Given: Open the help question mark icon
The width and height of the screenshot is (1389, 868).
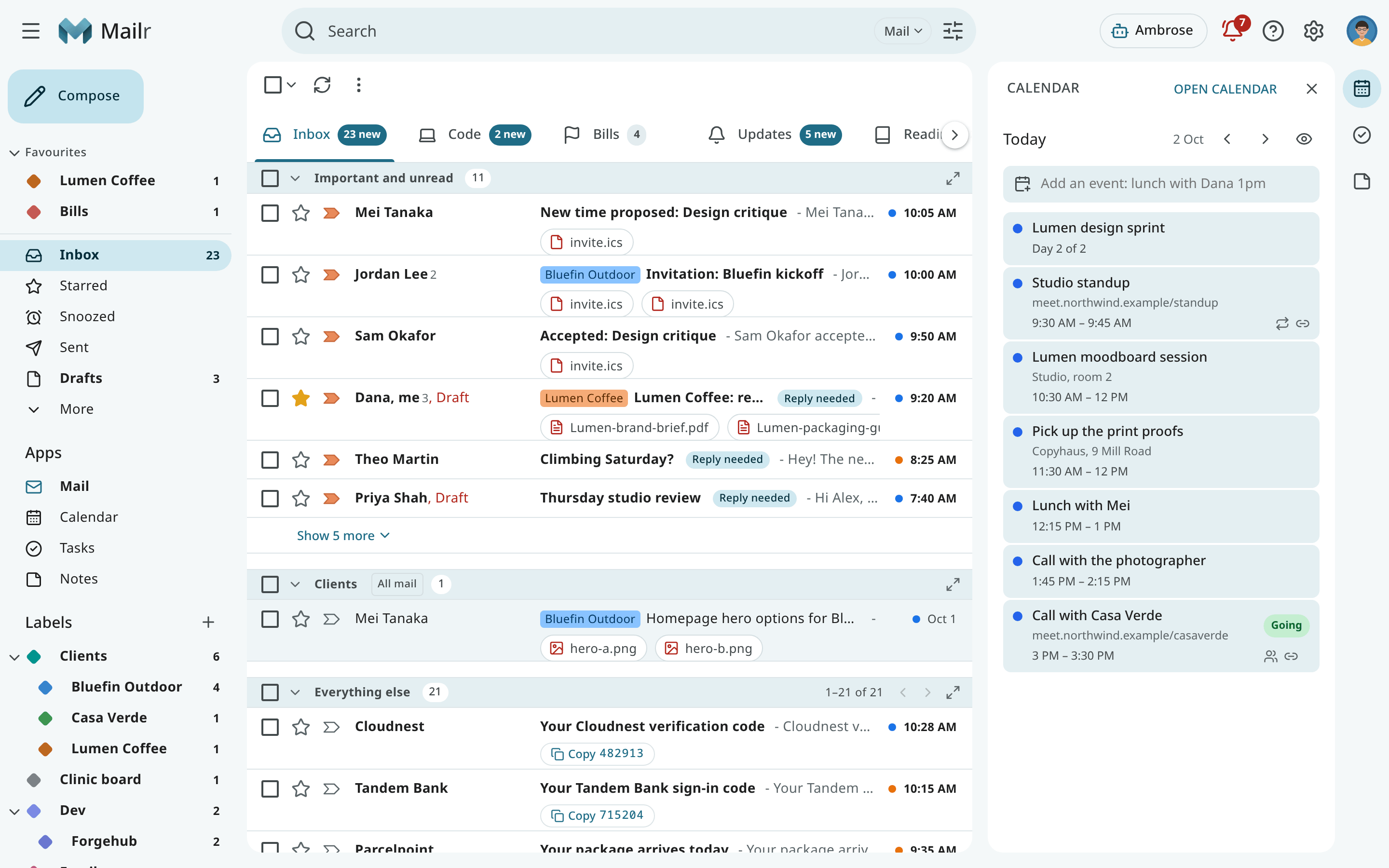Looking at the screenshot, I should pyautogui.click(x=1273, y=31).
